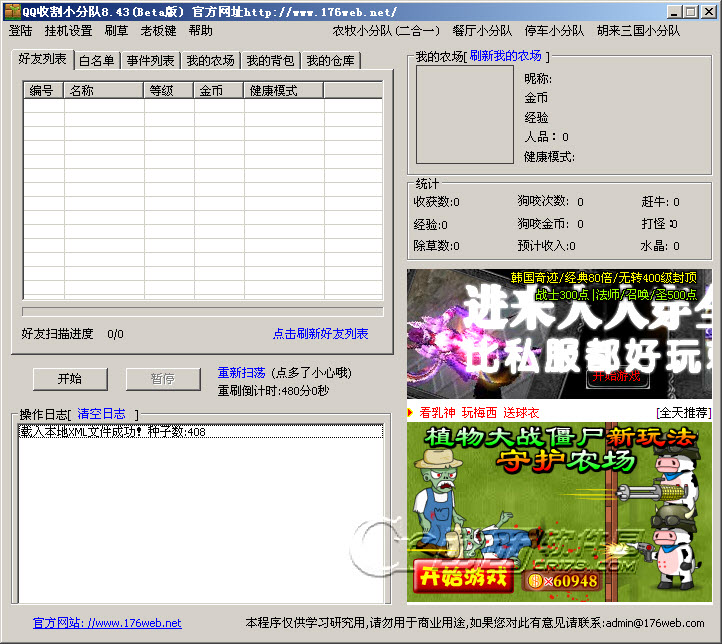The image size is (722, 644).
Task: Click the farm avatar picture box
Action: pyautogui.click(x=465, y=115)
